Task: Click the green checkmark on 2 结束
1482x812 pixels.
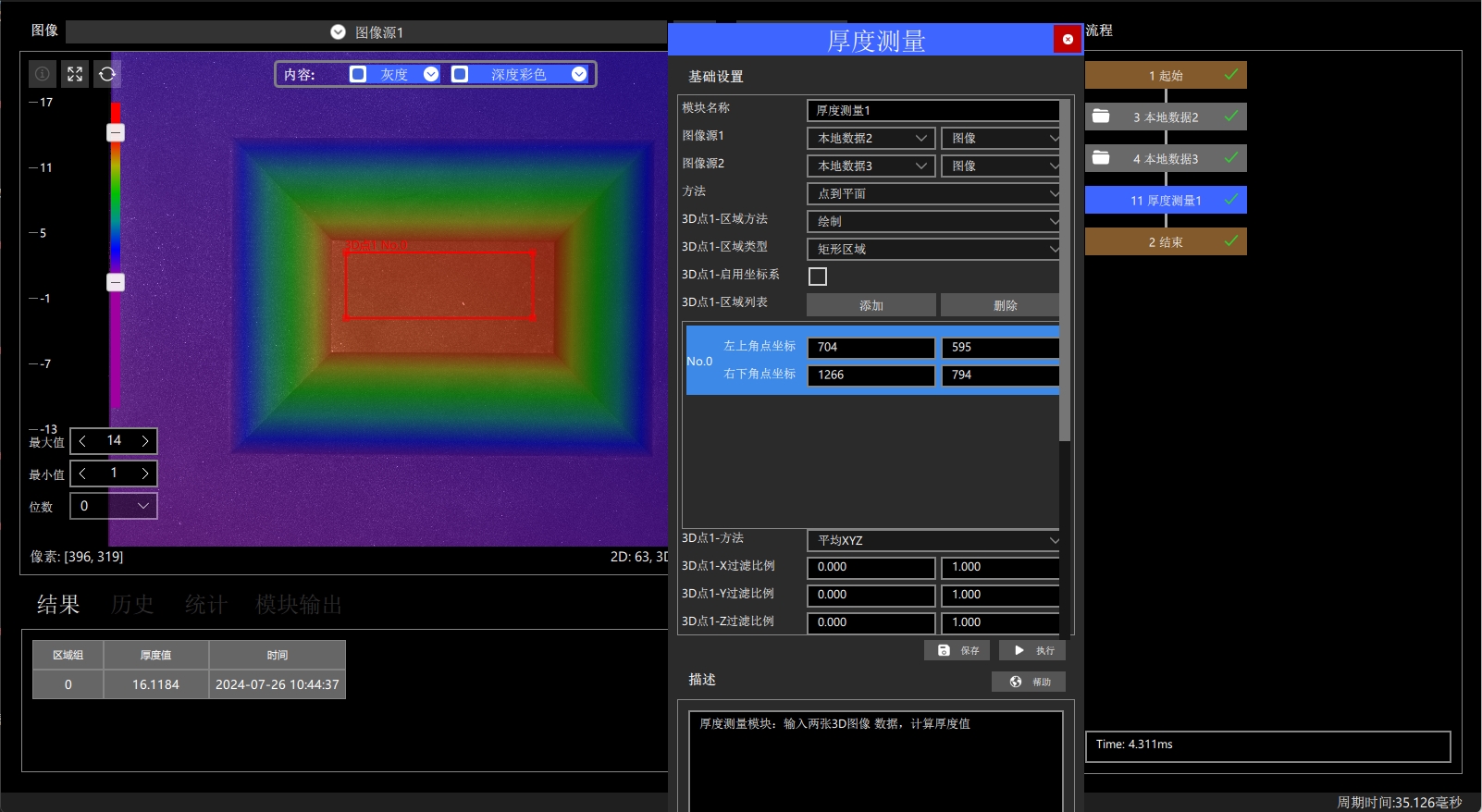Action: coord(1231,241)
